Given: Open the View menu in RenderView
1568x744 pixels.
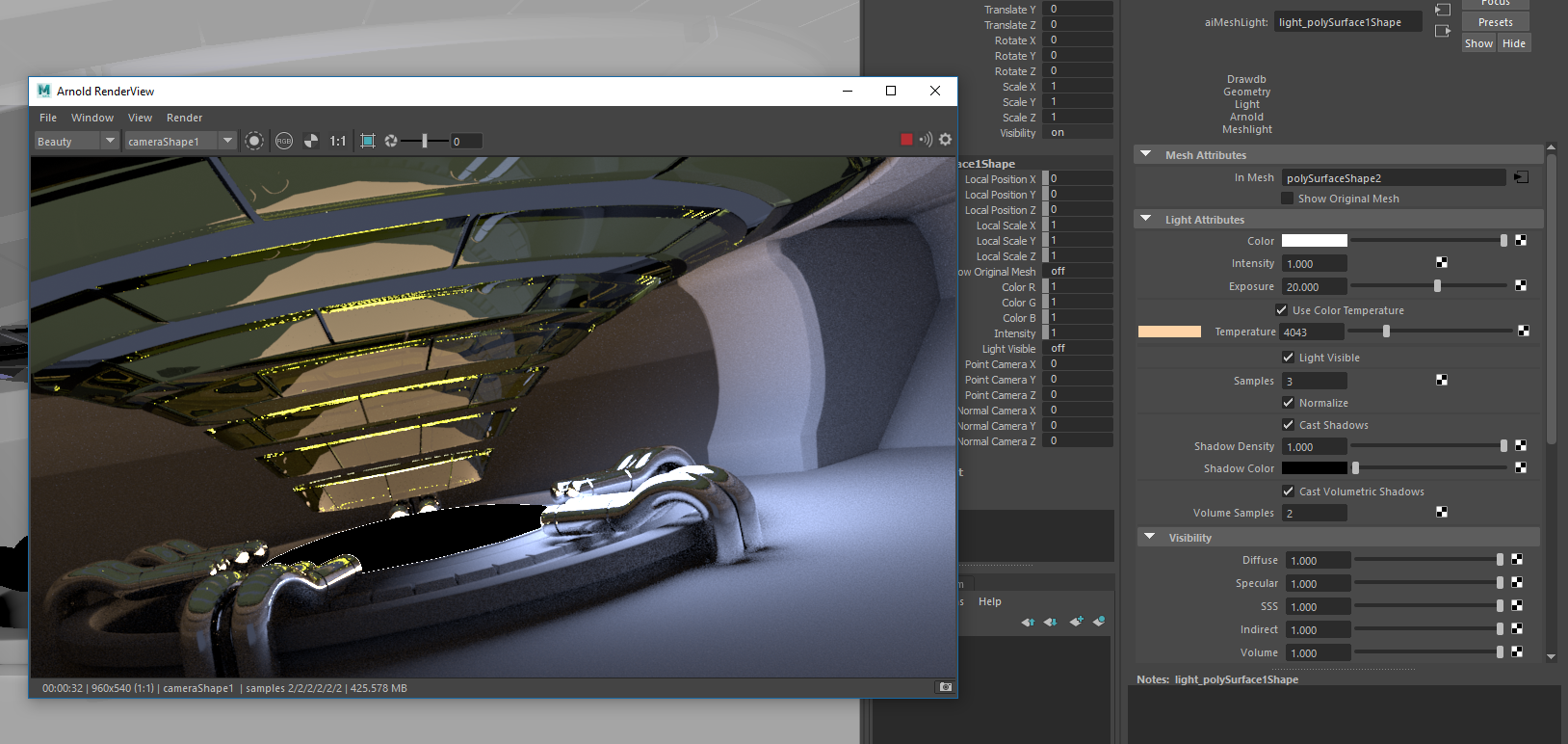Looking at the screenshot, I should pyautogui.click(x=140, y=118).
